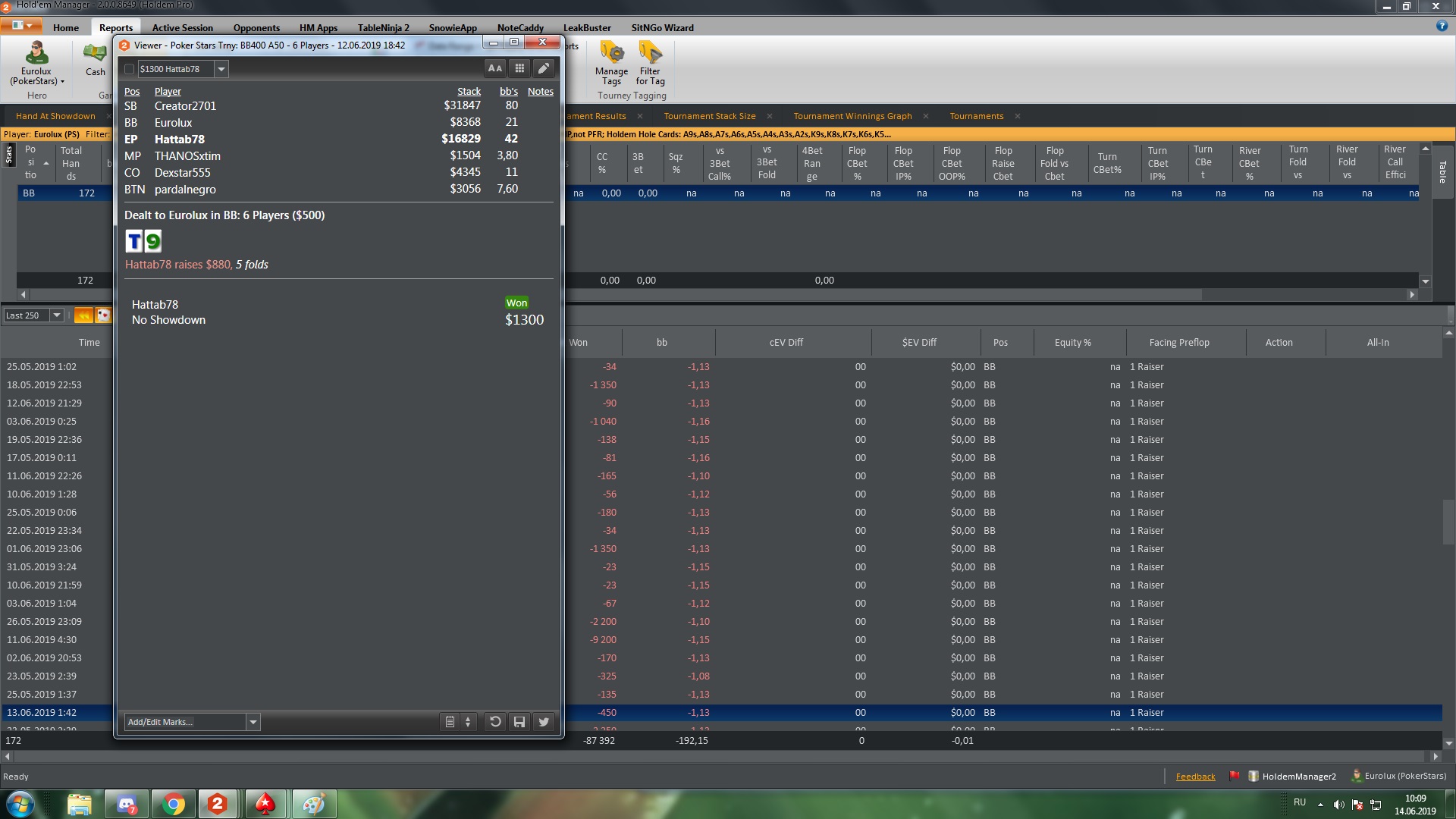Viewport: 1456px width, 819px height.
Task: Sort hands by the Time column header
Action: coord(89,342)
